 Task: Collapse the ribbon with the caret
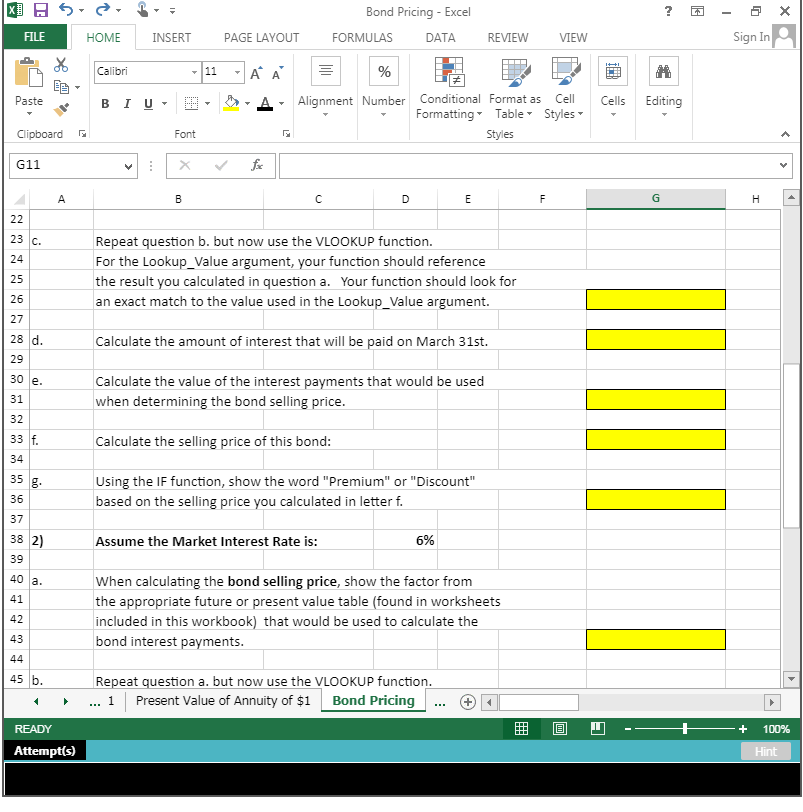(785, 134)
